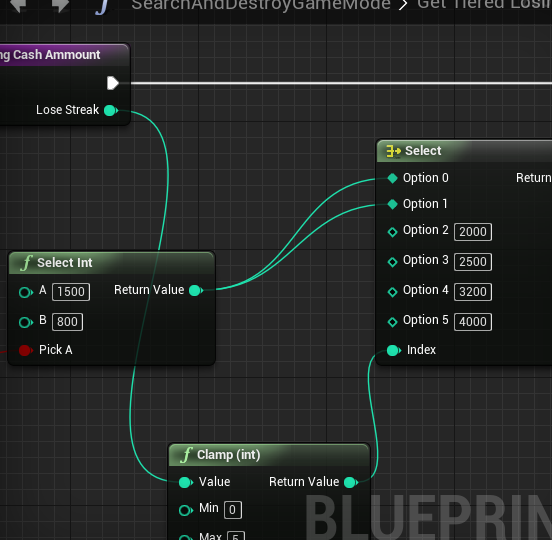Click the Option 5 input pin
Image resolution: width=552 pixels, height=540 pixels.
pos(392,322)
